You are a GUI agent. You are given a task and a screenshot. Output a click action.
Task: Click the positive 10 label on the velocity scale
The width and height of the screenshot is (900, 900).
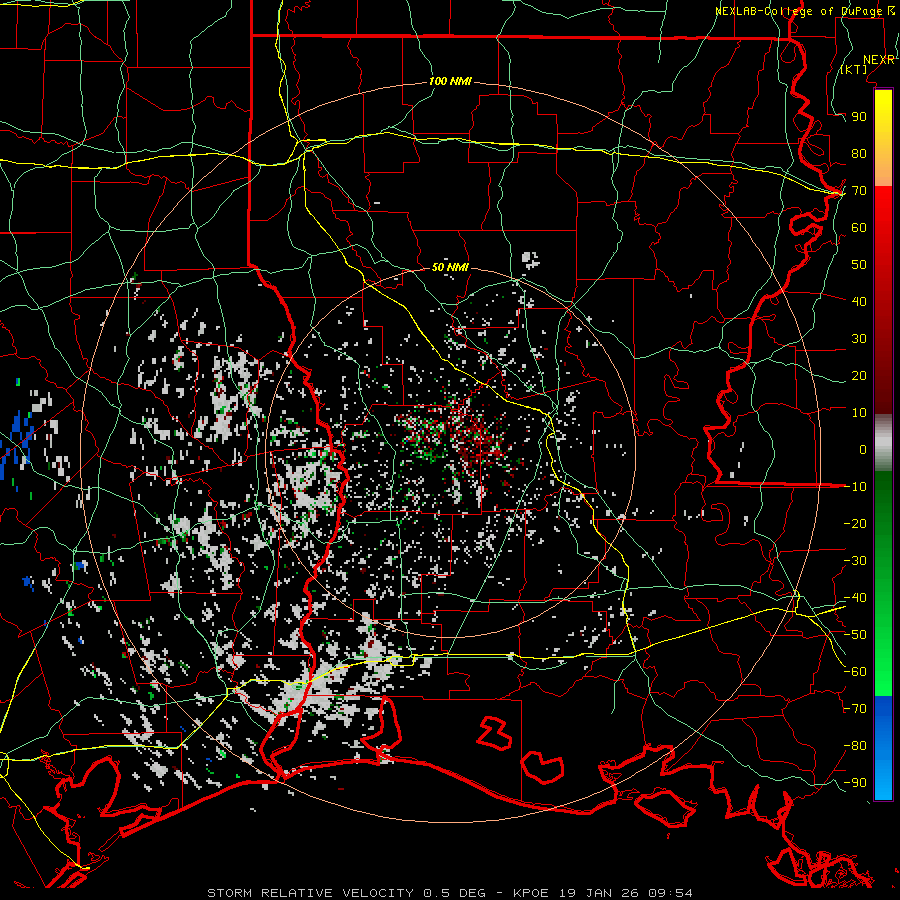(x=859, y=413)
